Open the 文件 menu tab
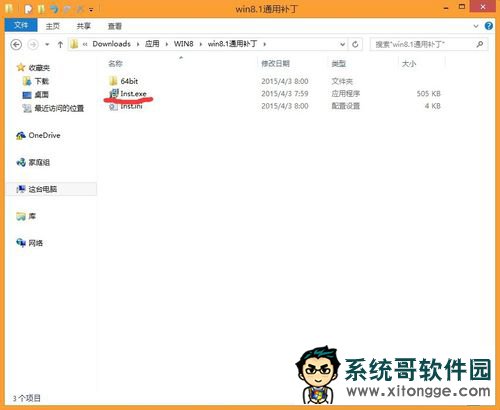Screen dimensions: 500x410 [21, 25]
